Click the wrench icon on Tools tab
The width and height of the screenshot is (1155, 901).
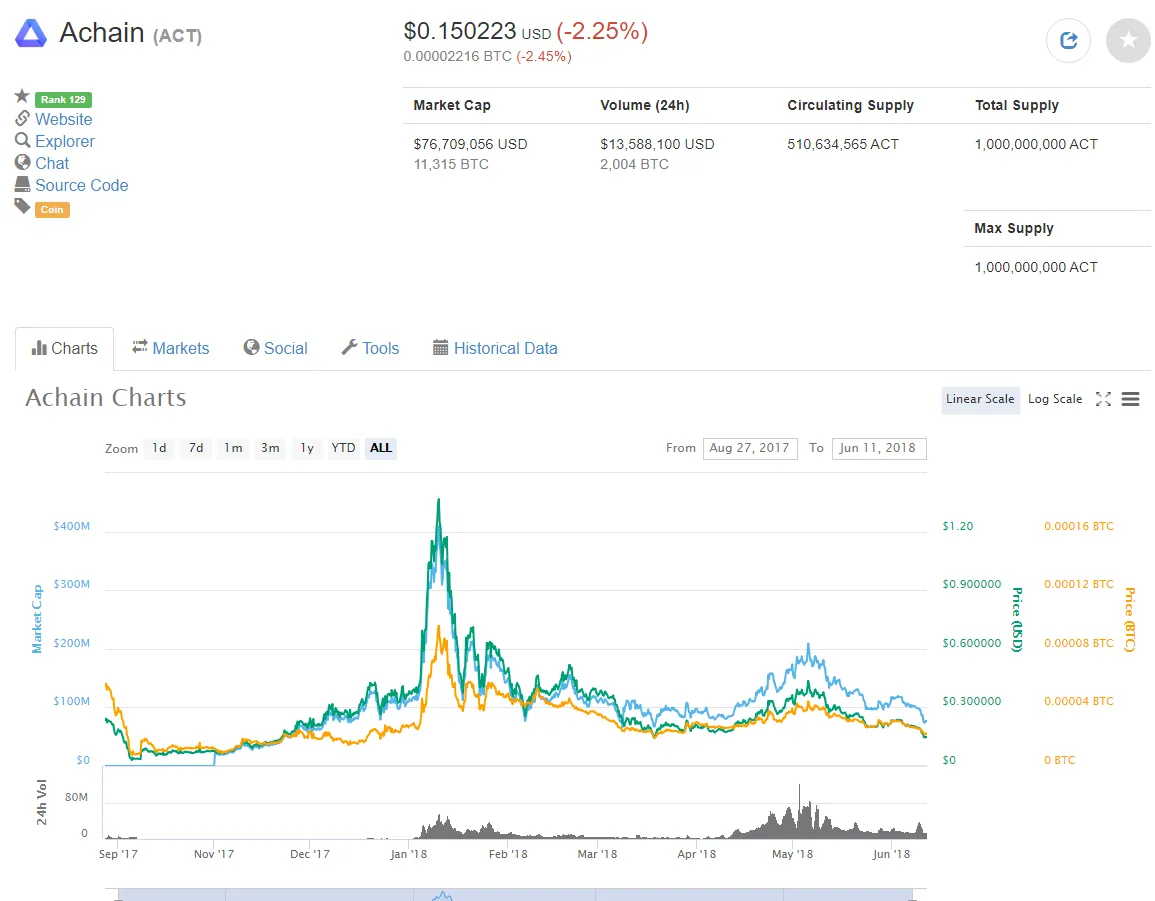(x=349, y=347)
